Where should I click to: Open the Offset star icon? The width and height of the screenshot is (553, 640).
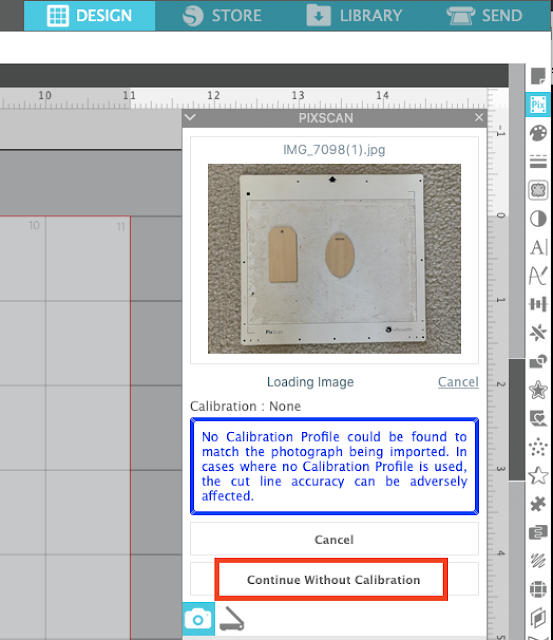point(538,390)
